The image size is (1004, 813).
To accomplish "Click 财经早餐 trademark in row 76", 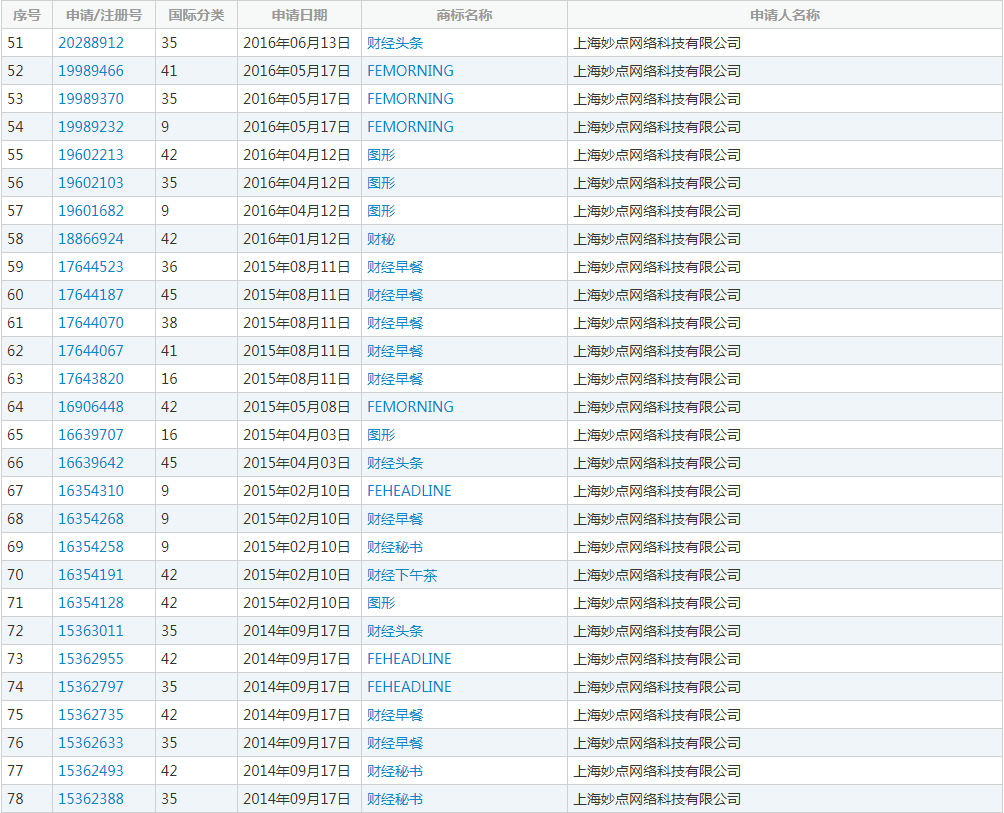I will 395,743.
